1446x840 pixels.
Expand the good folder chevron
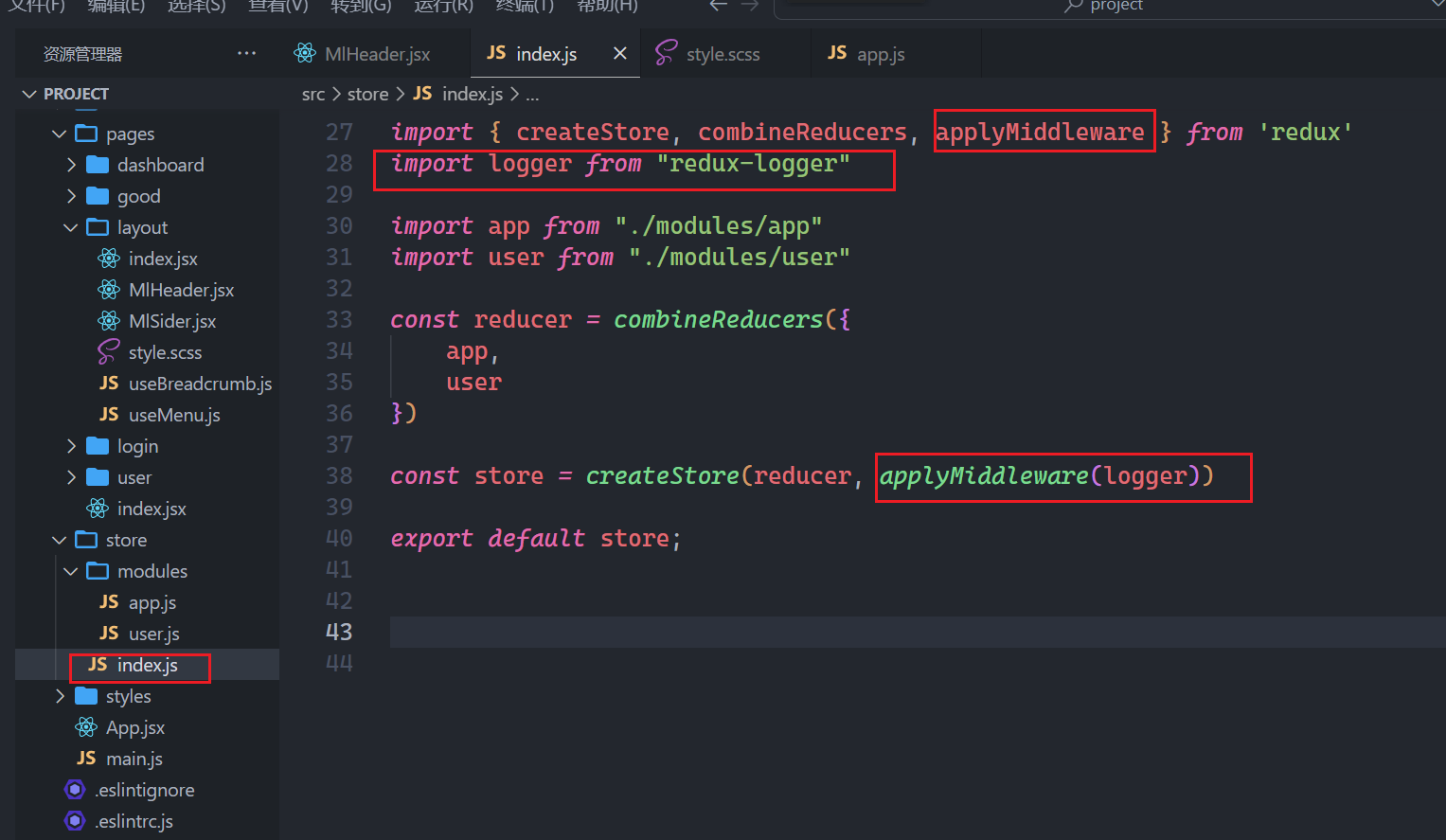71,196
